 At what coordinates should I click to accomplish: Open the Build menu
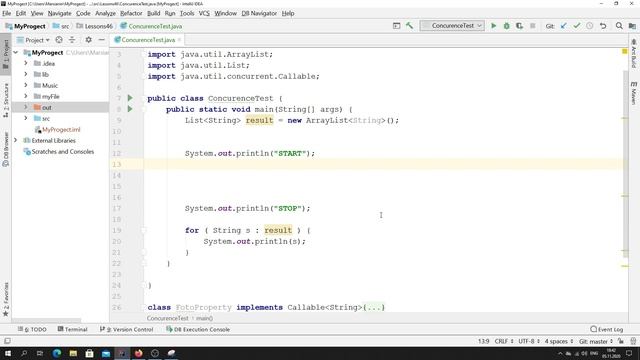coord(153,13)
